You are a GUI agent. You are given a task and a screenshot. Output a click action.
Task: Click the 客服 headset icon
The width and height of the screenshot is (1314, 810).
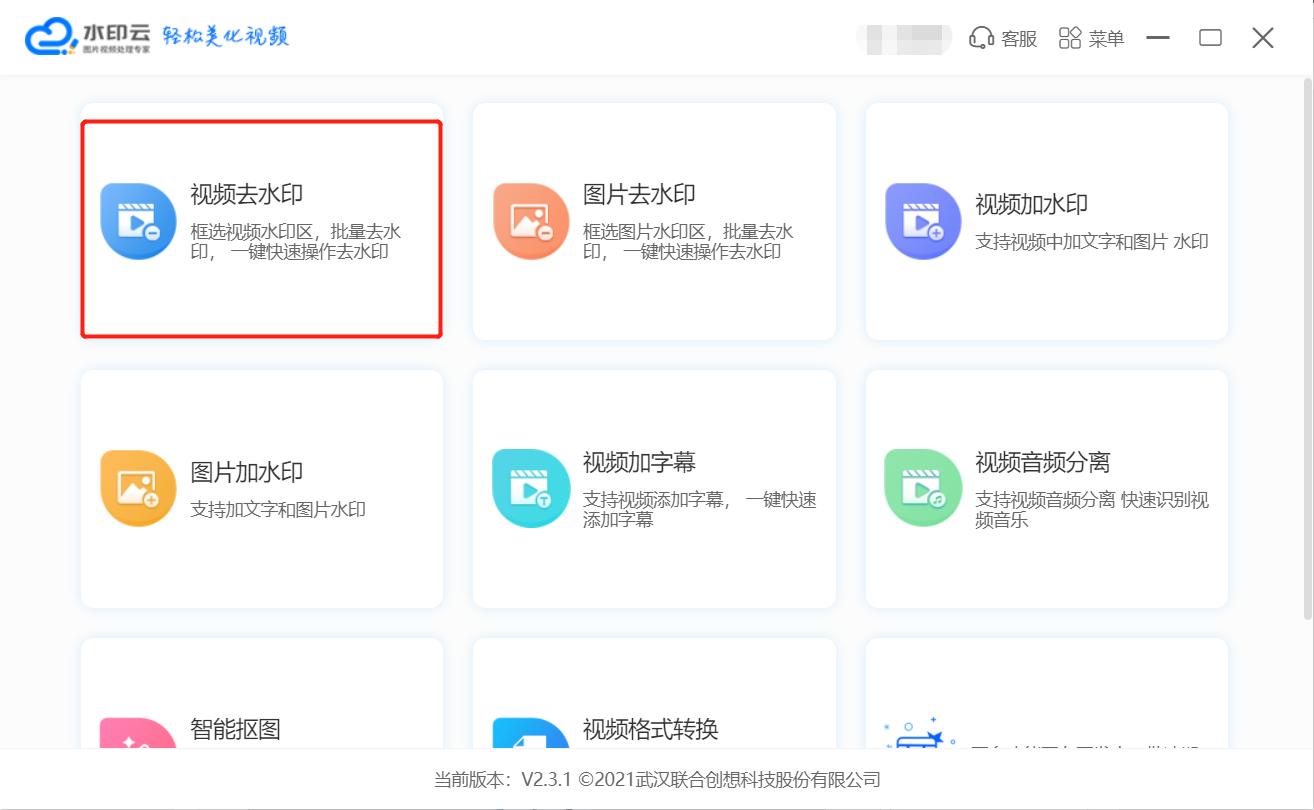click(982, 38)
